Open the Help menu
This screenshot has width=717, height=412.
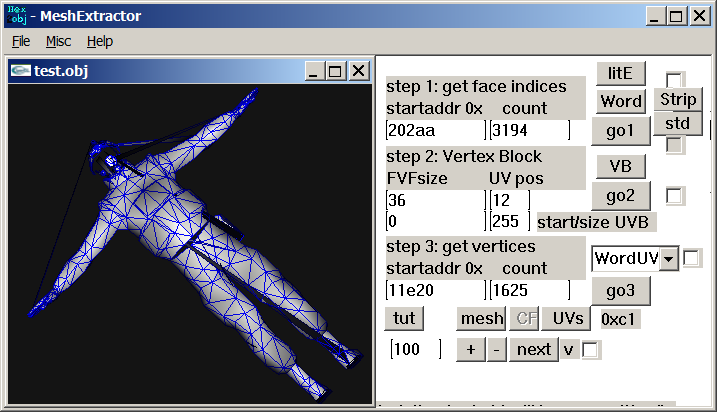(100, 42)
